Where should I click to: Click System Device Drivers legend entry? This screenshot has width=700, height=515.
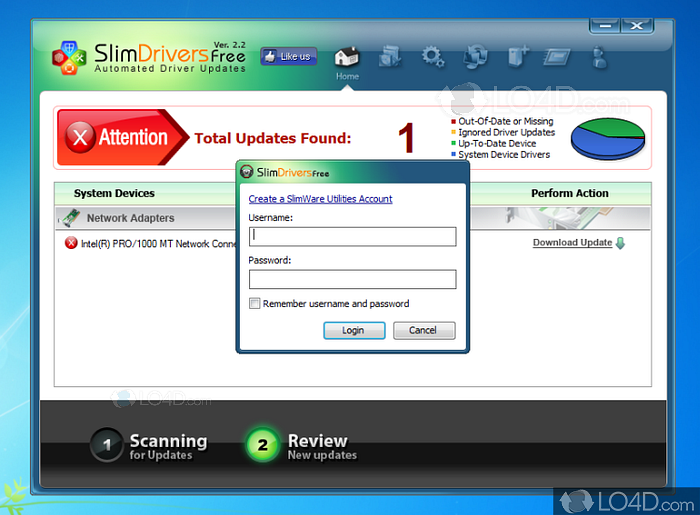500,154
